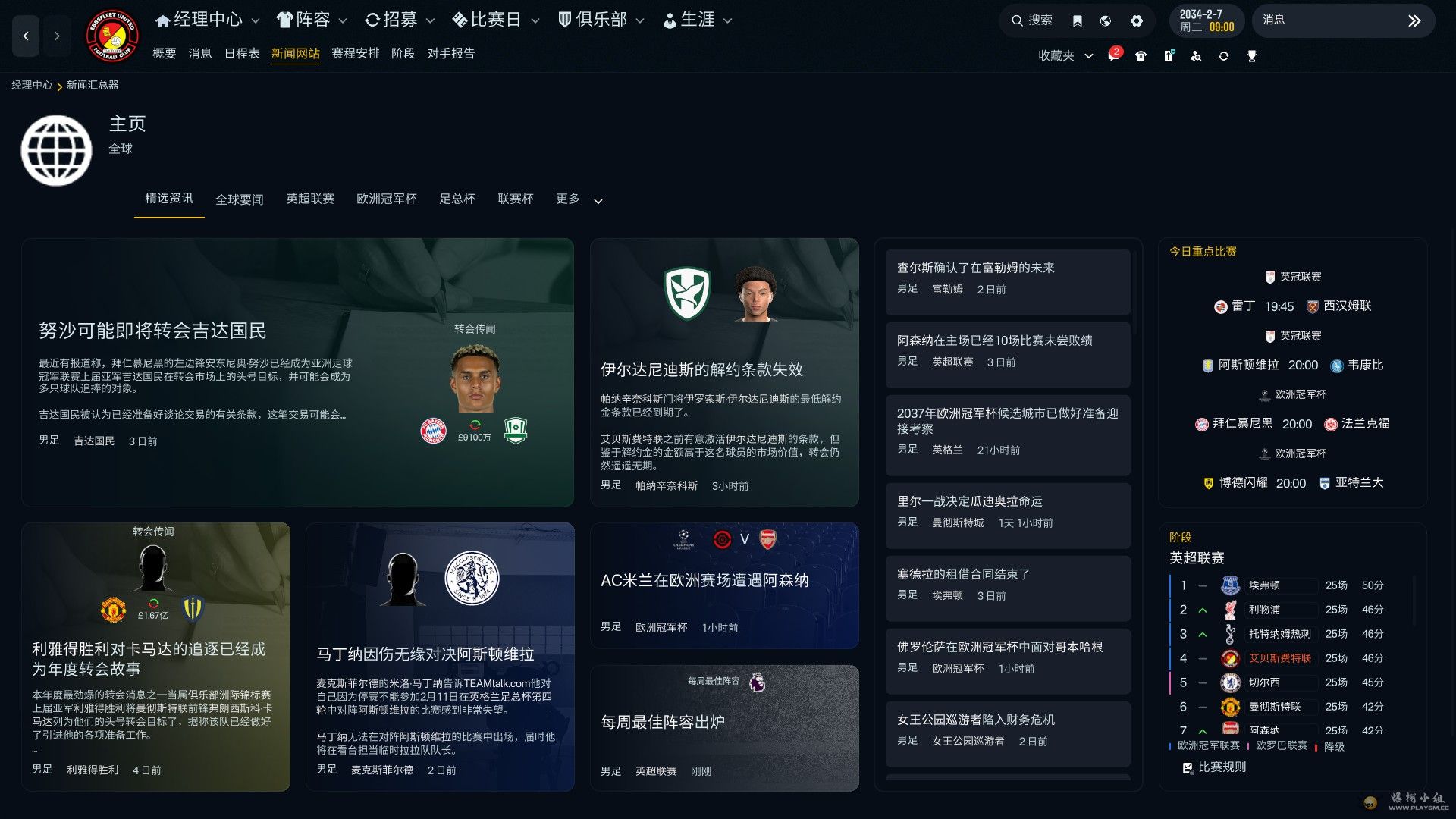The image size is (1456, 819).
Task: Open 努沙可能即将转会吉达国民 news article
Action: (x=152, y=331)
